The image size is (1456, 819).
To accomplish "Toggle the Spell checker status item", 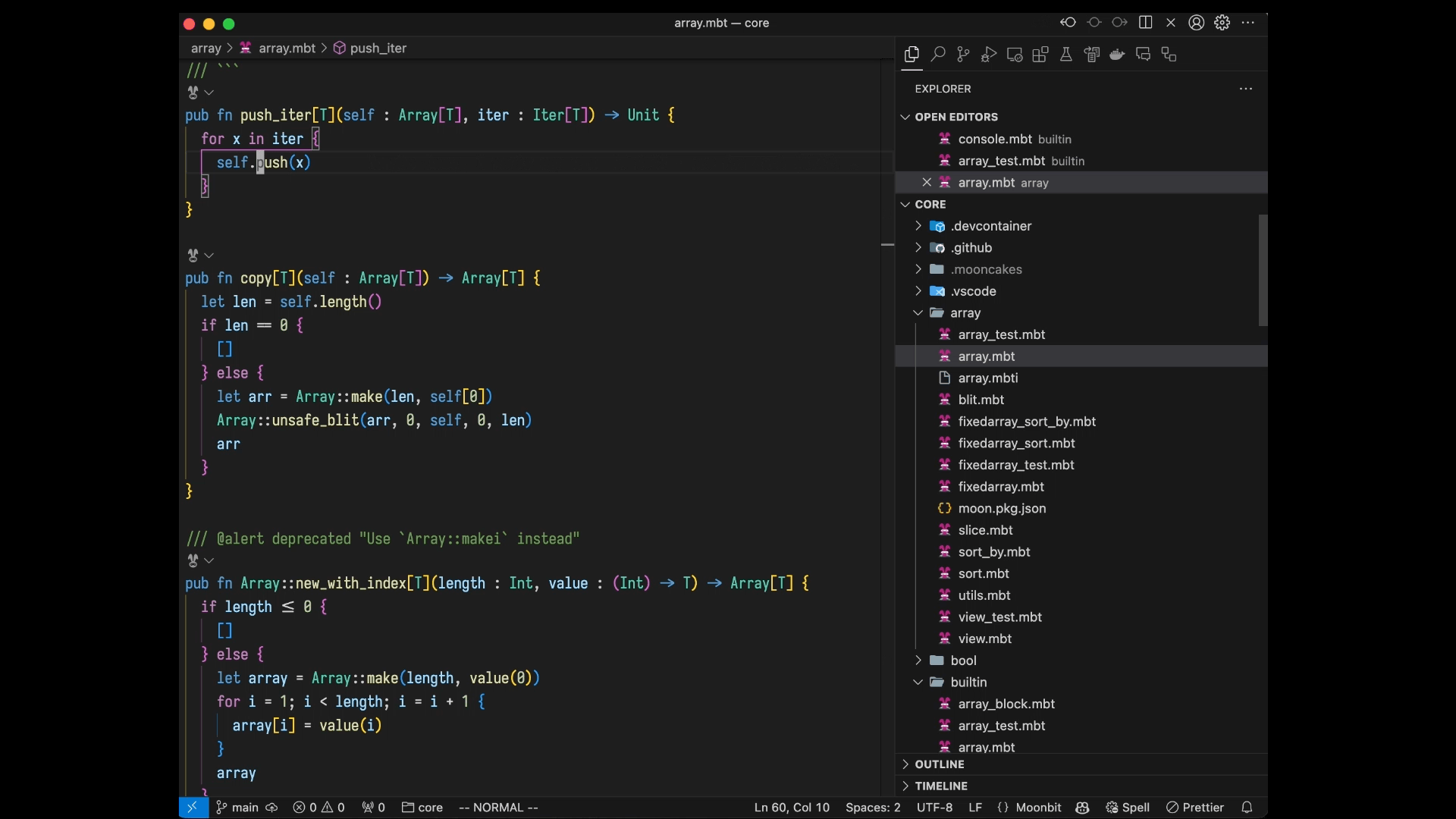I will [1128, 808].
